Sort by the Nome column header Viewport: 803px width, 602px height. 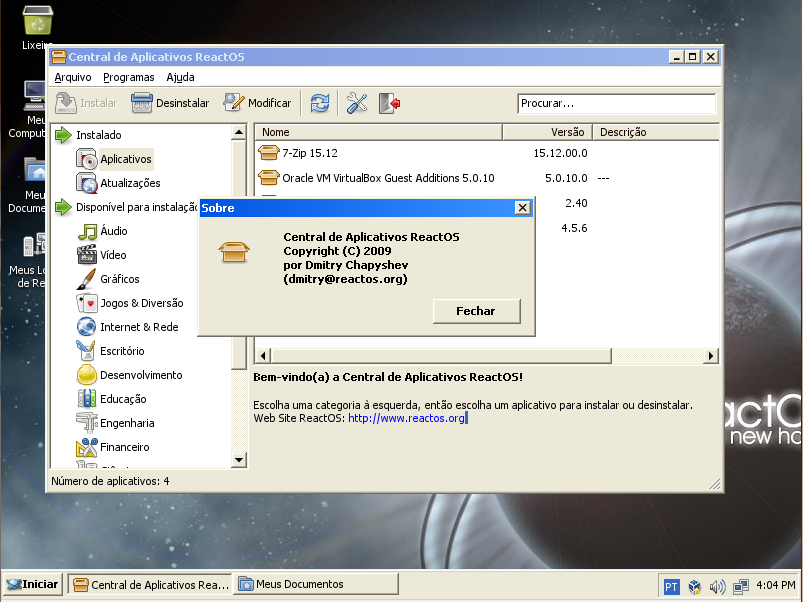[x=378, y=132]
